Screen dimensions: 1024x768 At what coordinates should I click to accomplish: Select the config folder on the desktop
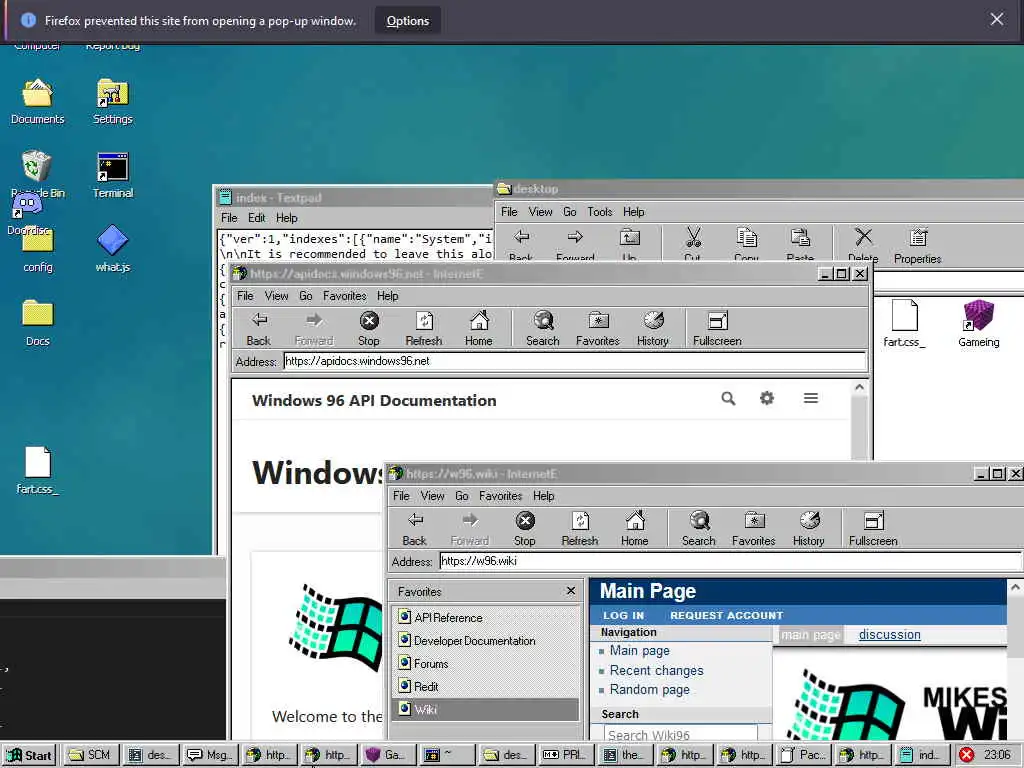click(37, 251)
